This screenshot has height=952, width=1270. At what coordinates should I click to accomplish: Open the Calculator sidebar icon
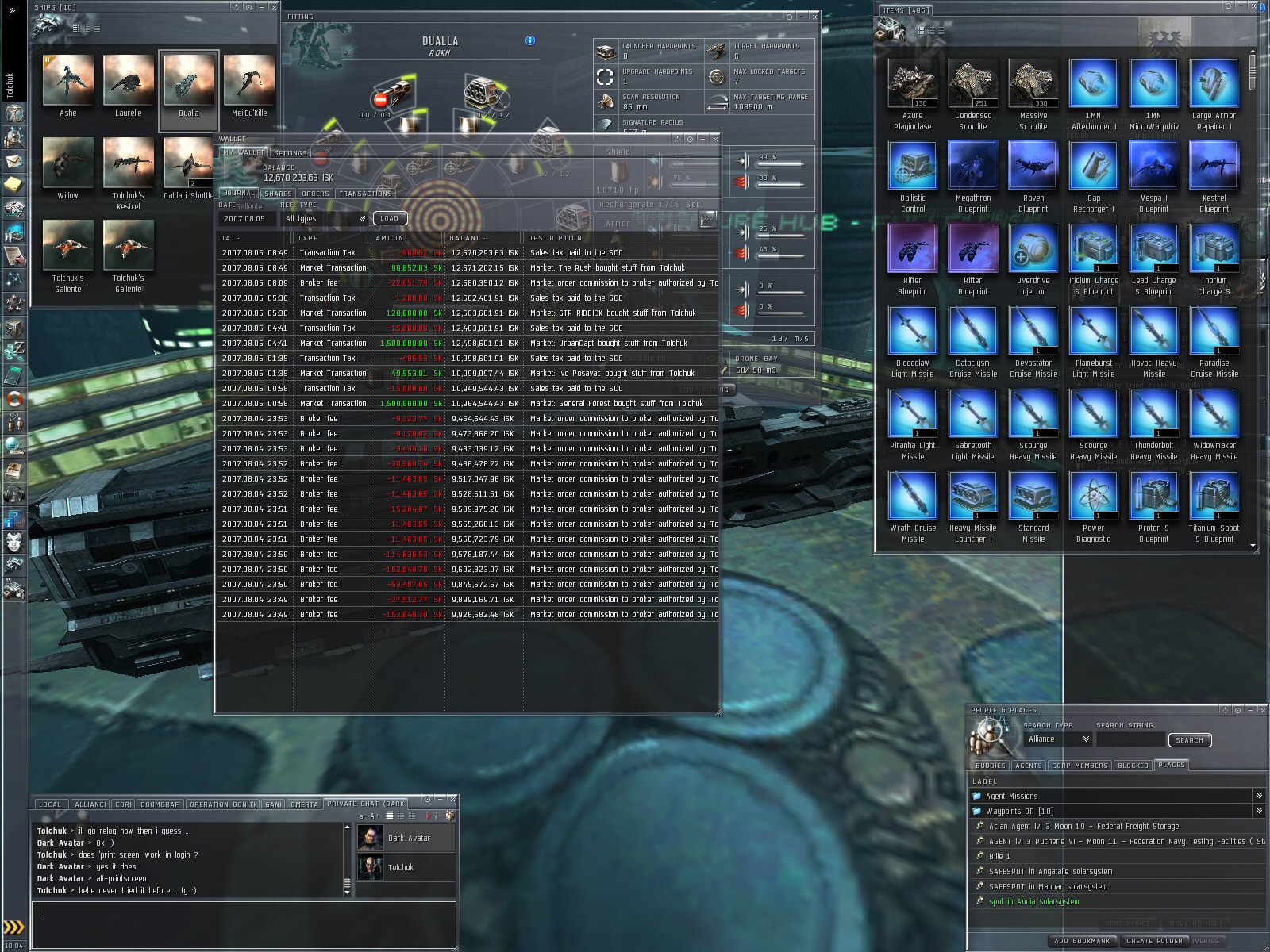point(13,375)
